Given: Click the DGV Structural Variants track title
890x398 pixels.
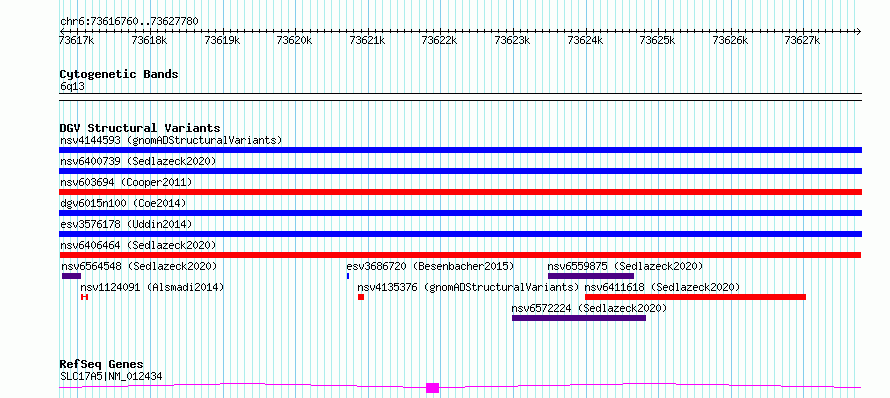Looking at the screenshot, I should click(140, 128).
